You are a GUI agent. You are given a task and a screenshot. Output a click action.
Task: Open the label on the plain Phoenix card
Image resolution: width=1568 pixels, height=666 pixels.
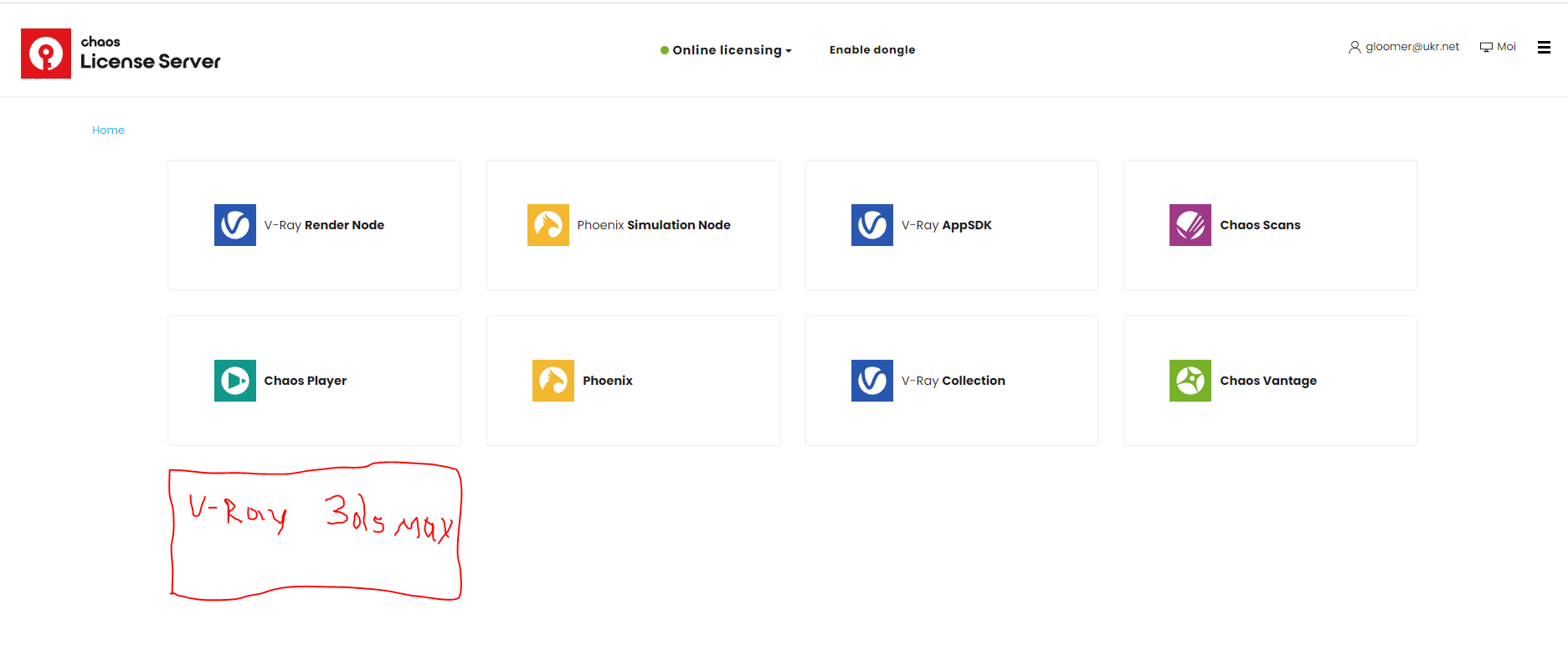[608, 381]
